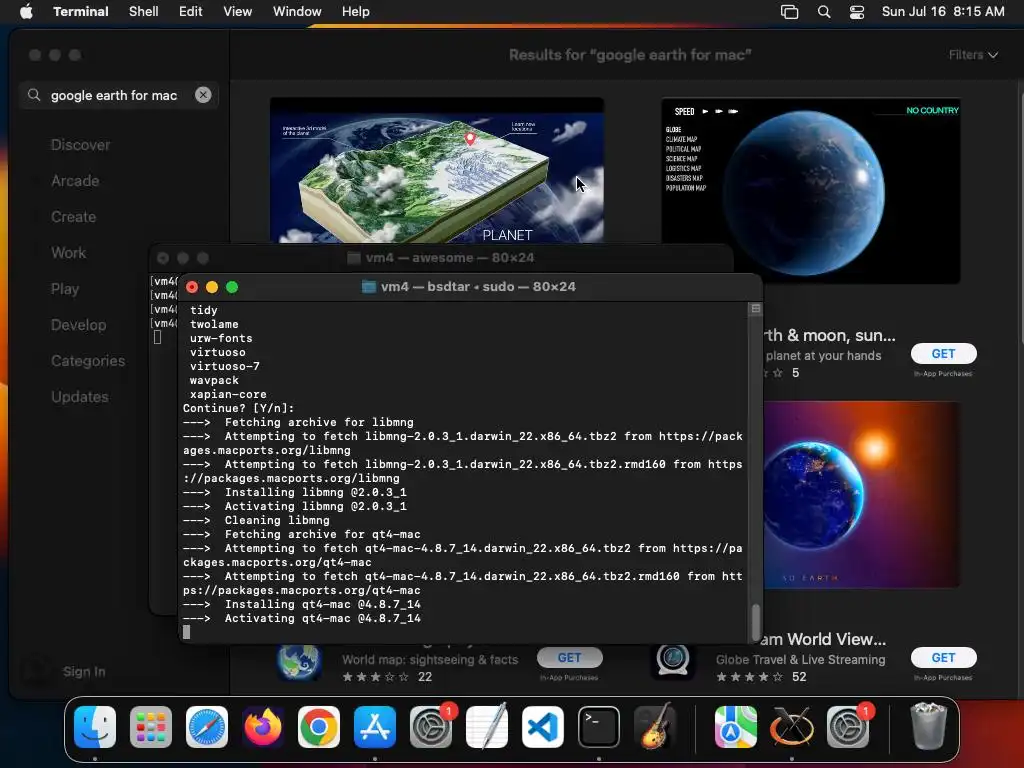
Task: Click the 'vm4 — awesome — 80×24' window title bar
Action: [441, 258]
